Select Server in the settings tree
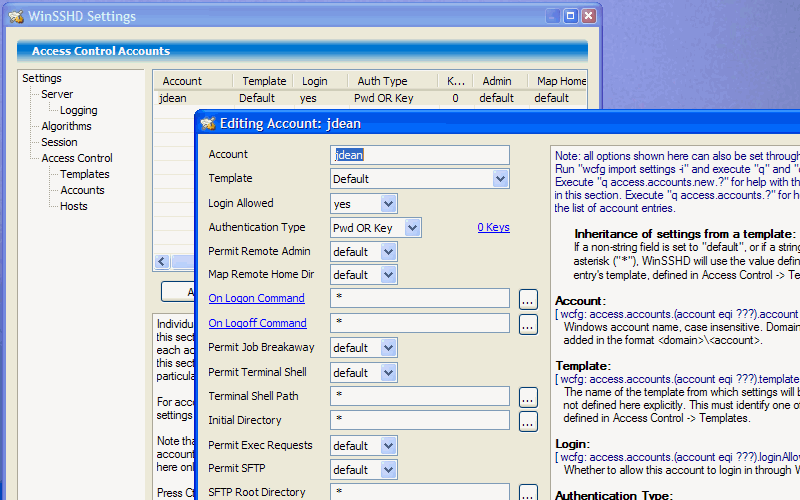This screenshot has width=800, height=500. click(57, 94)
